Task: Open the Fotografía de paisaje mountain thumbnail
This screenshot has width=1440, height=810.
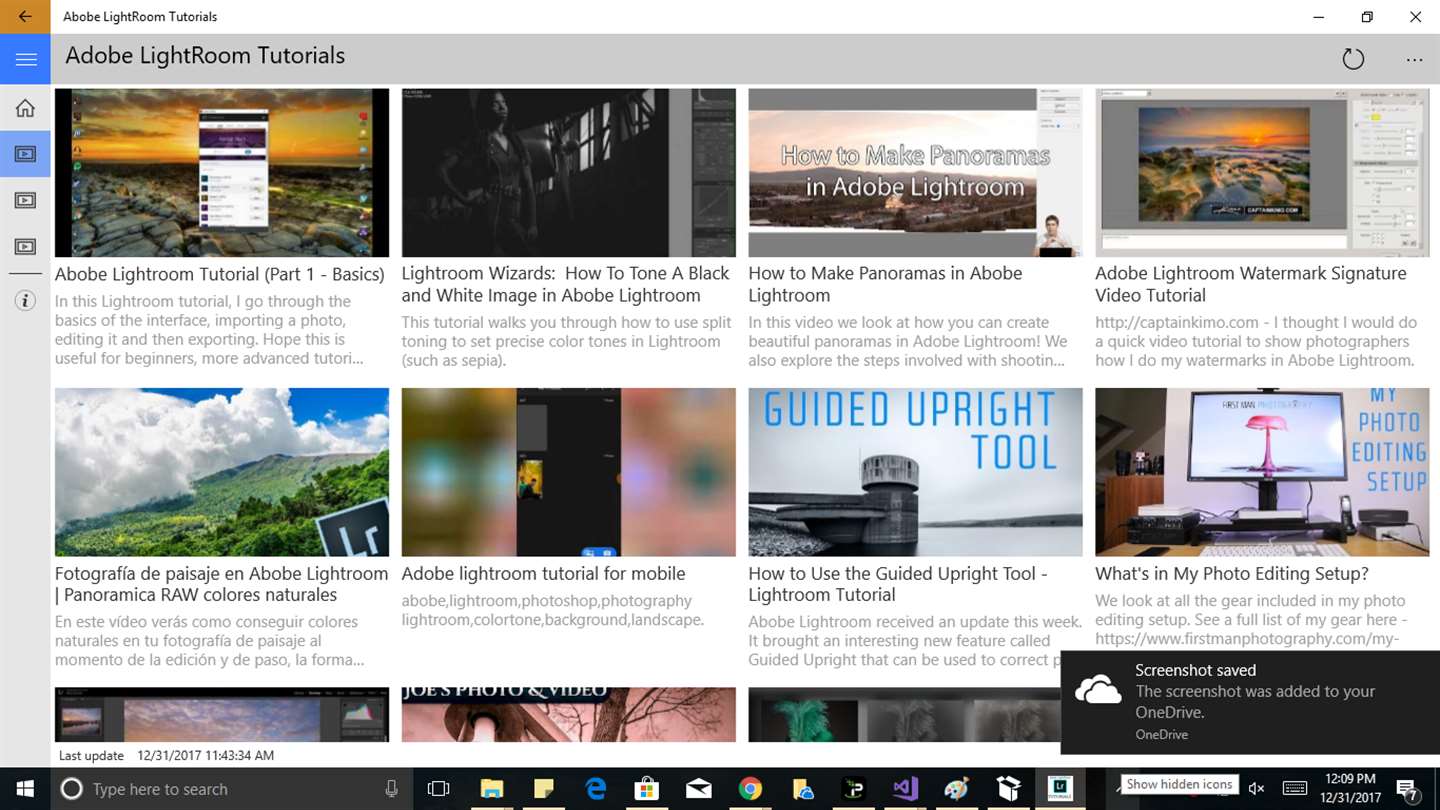Action: pos(222,472)
